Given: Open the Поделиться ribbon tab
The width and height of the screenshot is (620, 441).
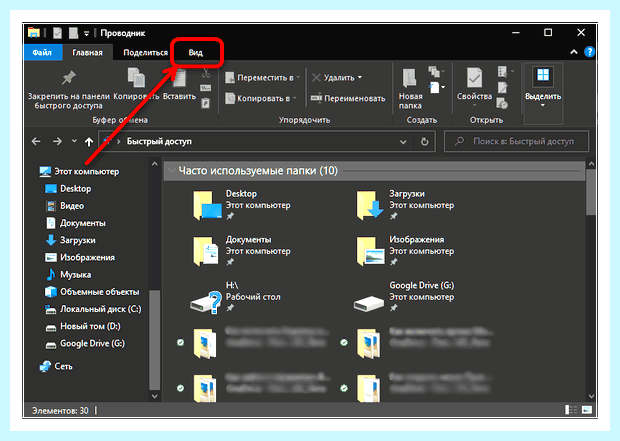Looking at the screenshot, I should (x=146, y=53).
